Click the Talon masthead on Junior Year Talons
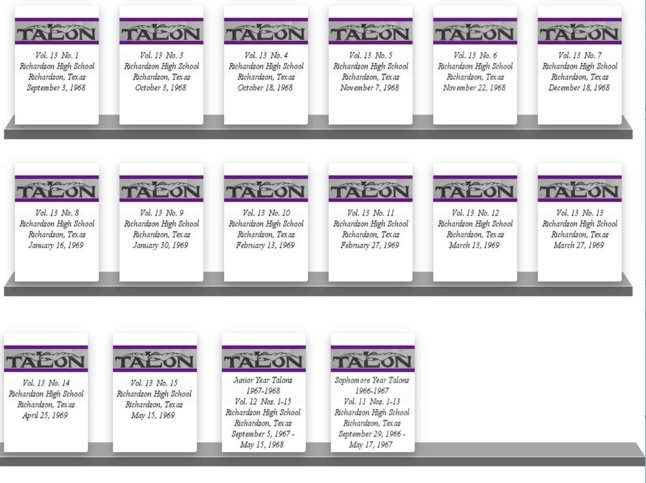 (x=263, y=359)
